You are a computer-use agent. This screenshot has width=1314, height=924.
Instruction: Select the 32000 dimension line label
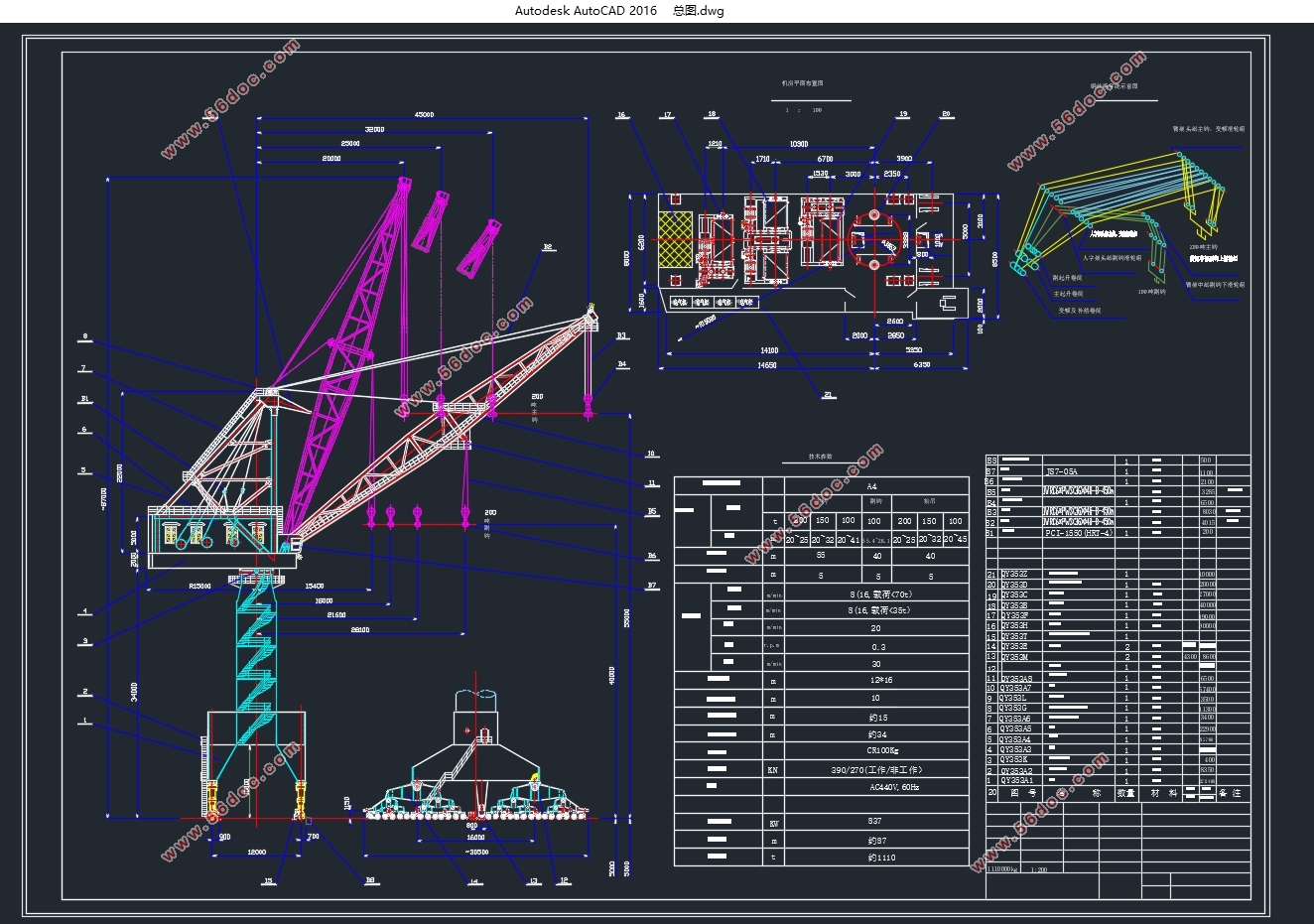click(375, 130)
